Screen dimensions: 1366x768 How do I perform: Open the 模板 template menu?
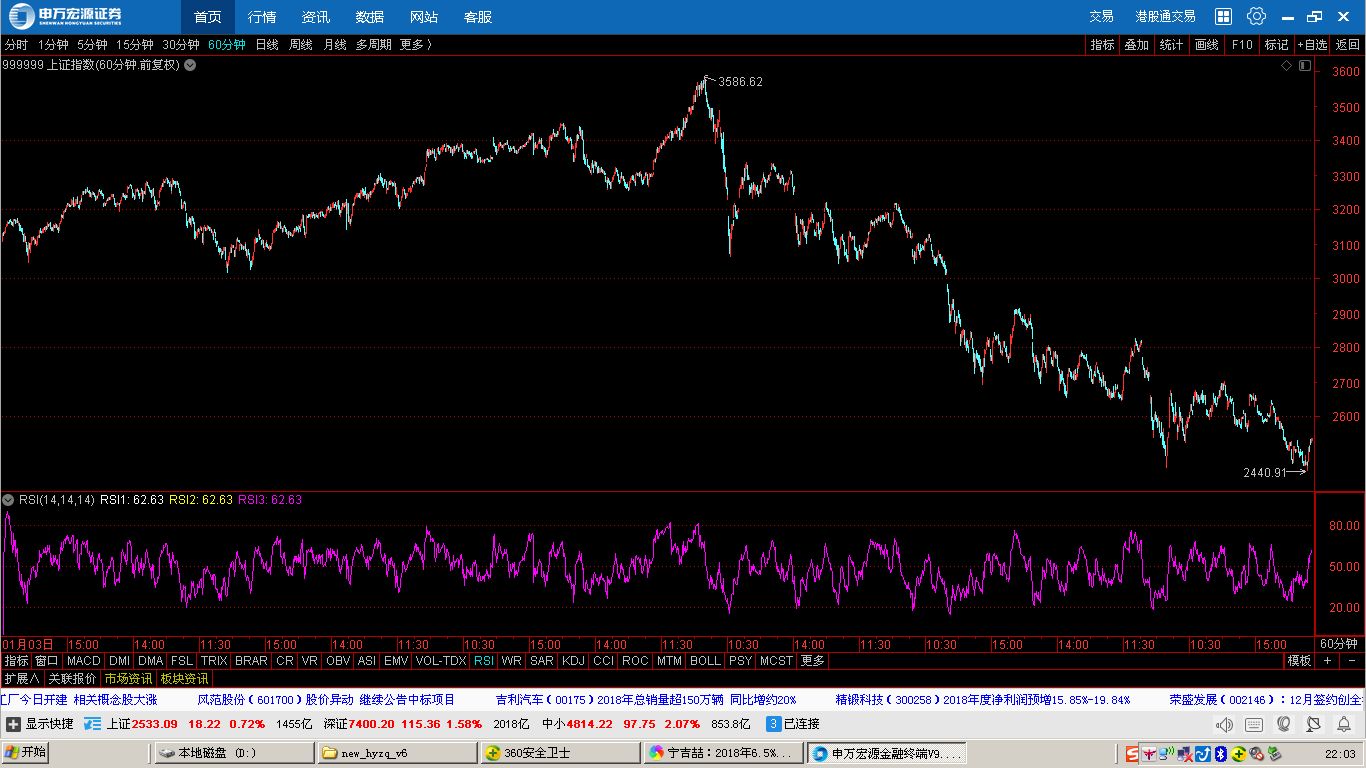tap(1299, 661)
